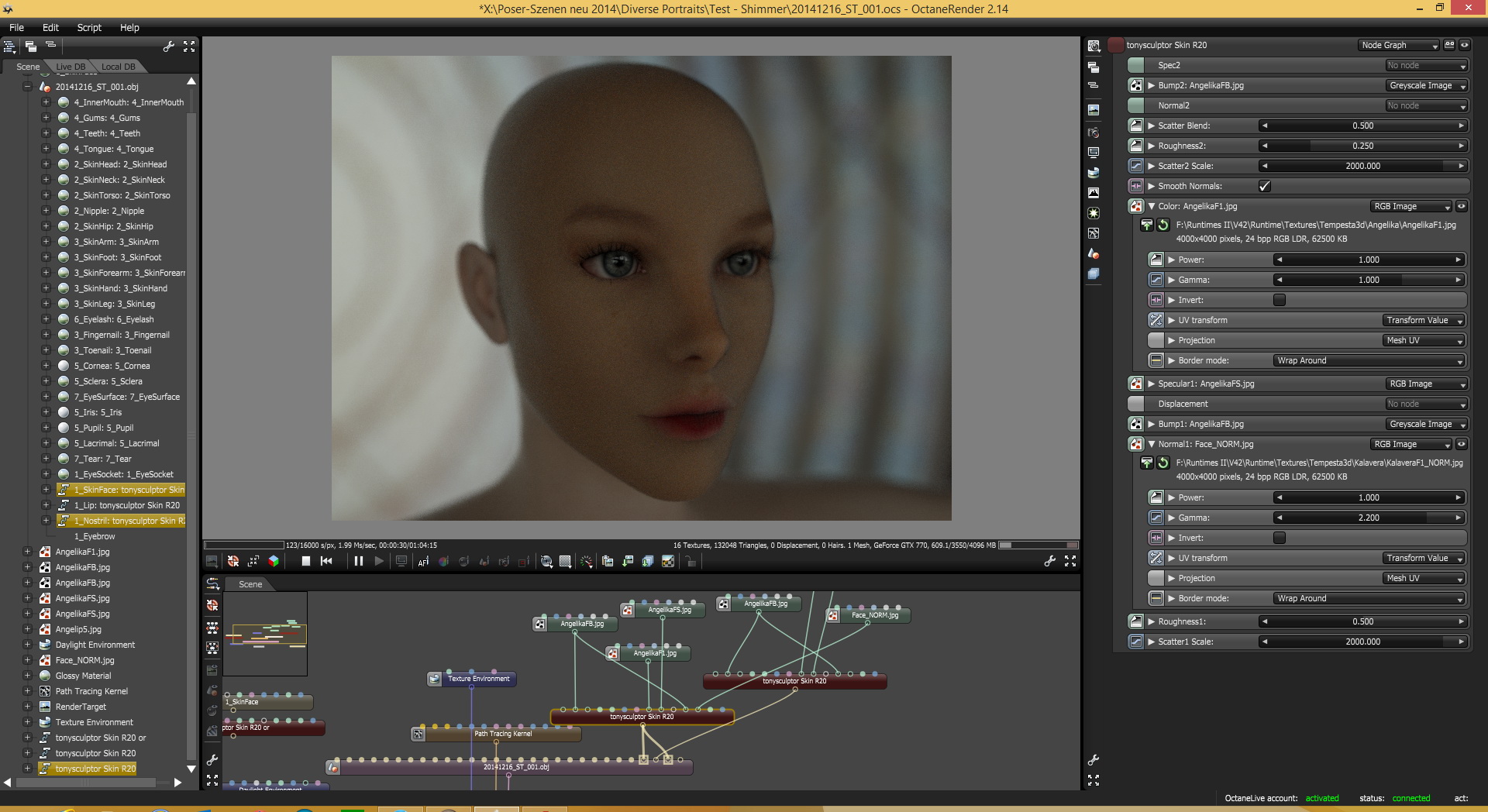Switch to the Local DB tab

coord(118,67)
